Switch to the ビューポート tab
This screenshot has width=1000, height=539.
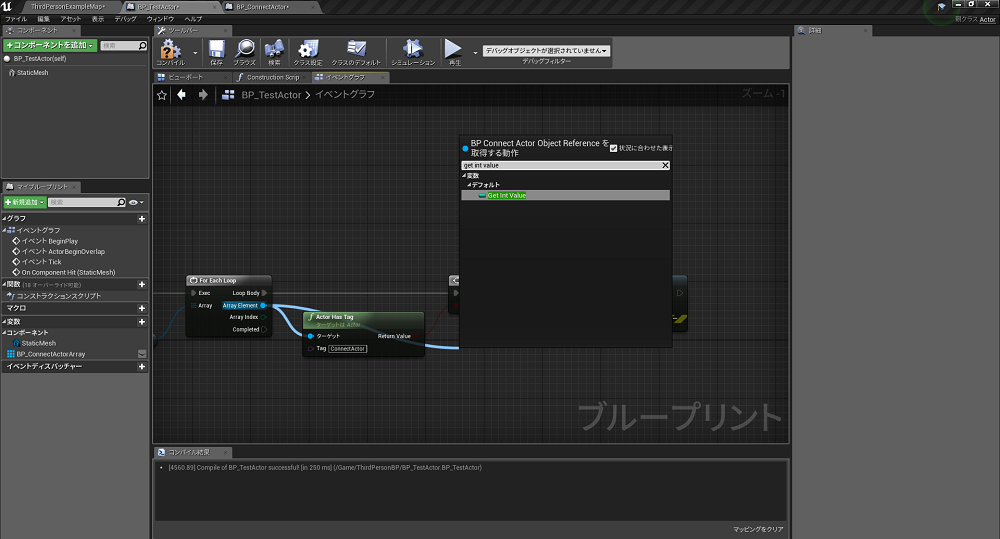pyautogui.click(x=186, y=77)
